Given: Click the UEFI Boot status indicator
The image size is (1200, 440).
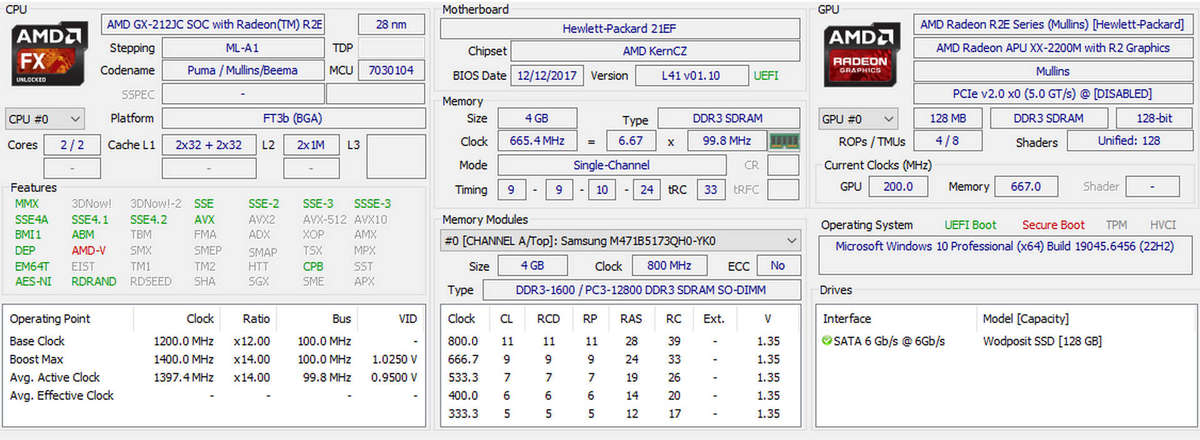Looking at the screenshot, I should 969,225.
